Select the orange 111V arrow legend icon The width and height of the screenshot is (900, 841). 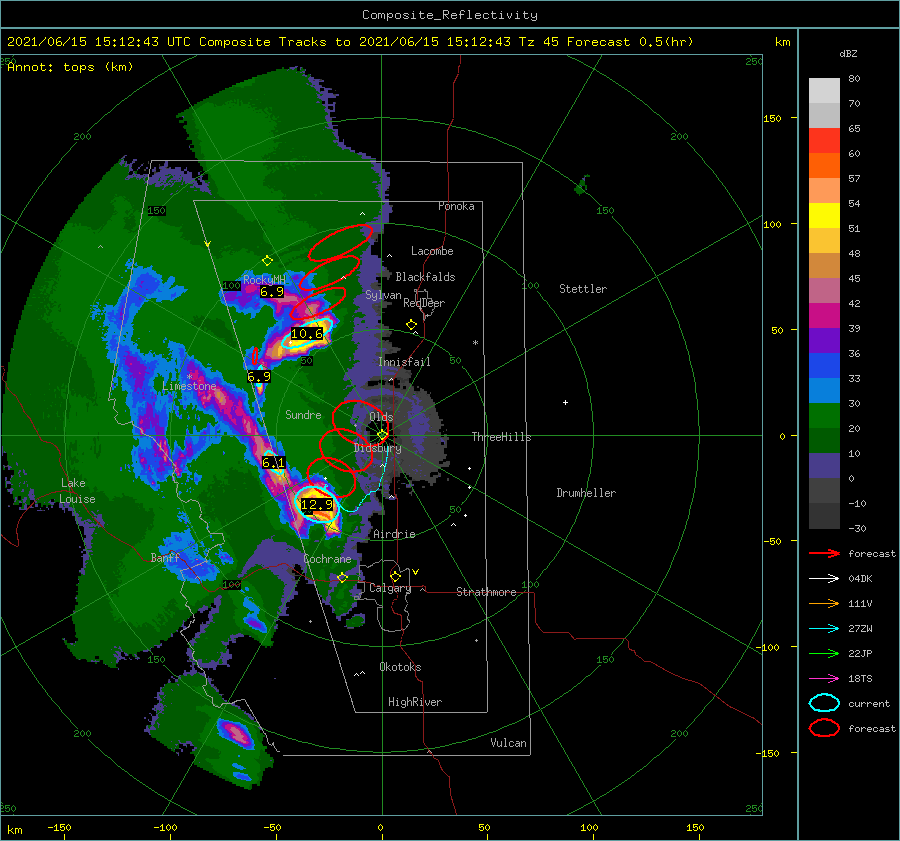(x=824, y=603)
